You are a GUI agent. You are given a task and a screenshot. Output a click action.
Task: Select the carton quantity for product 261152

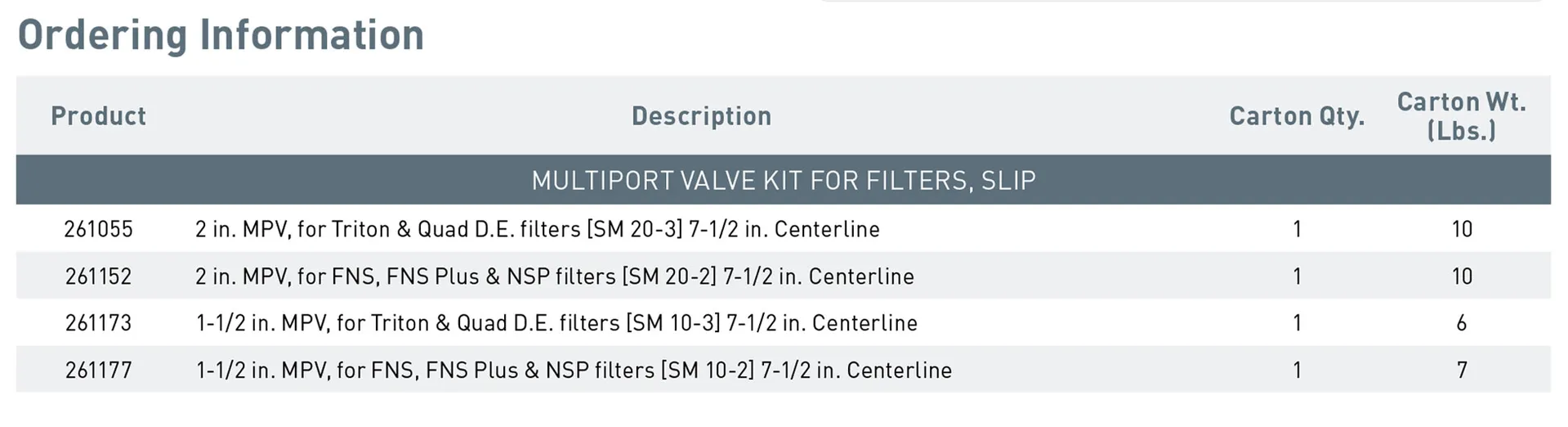[1297, 276]
